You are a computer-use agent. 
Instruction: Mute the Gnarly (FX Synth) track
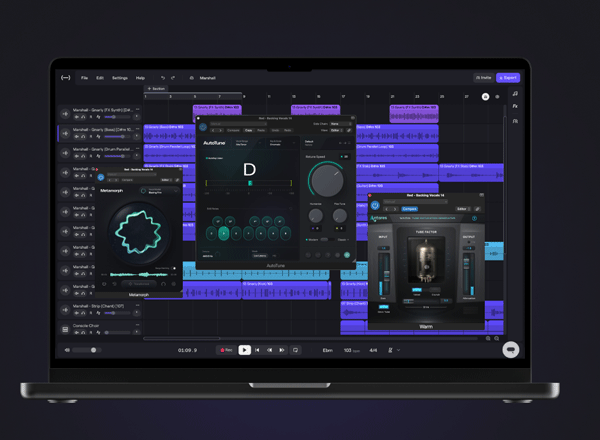click(77, 117)
